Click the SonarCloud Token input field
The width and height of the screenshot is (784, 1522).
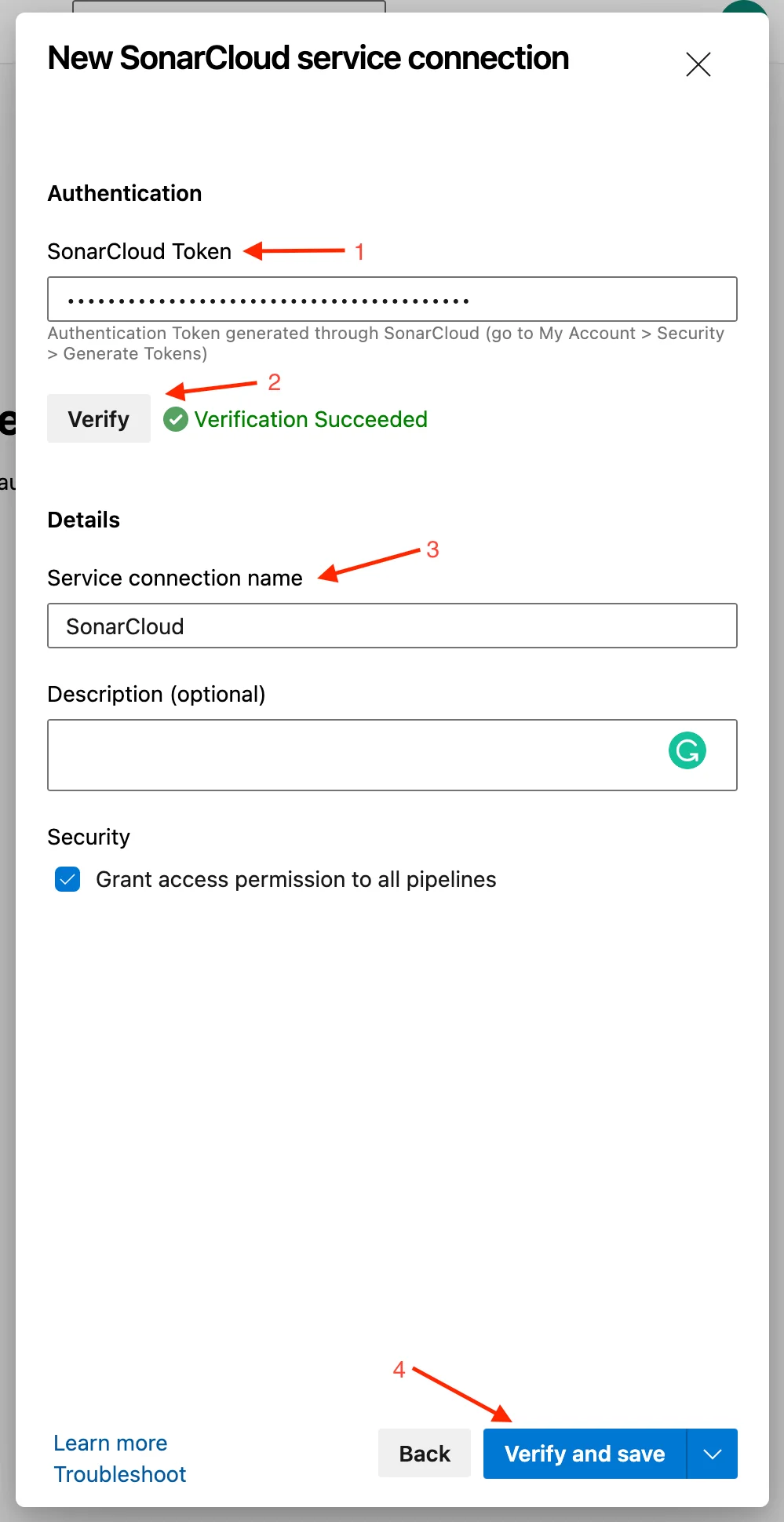392,299
